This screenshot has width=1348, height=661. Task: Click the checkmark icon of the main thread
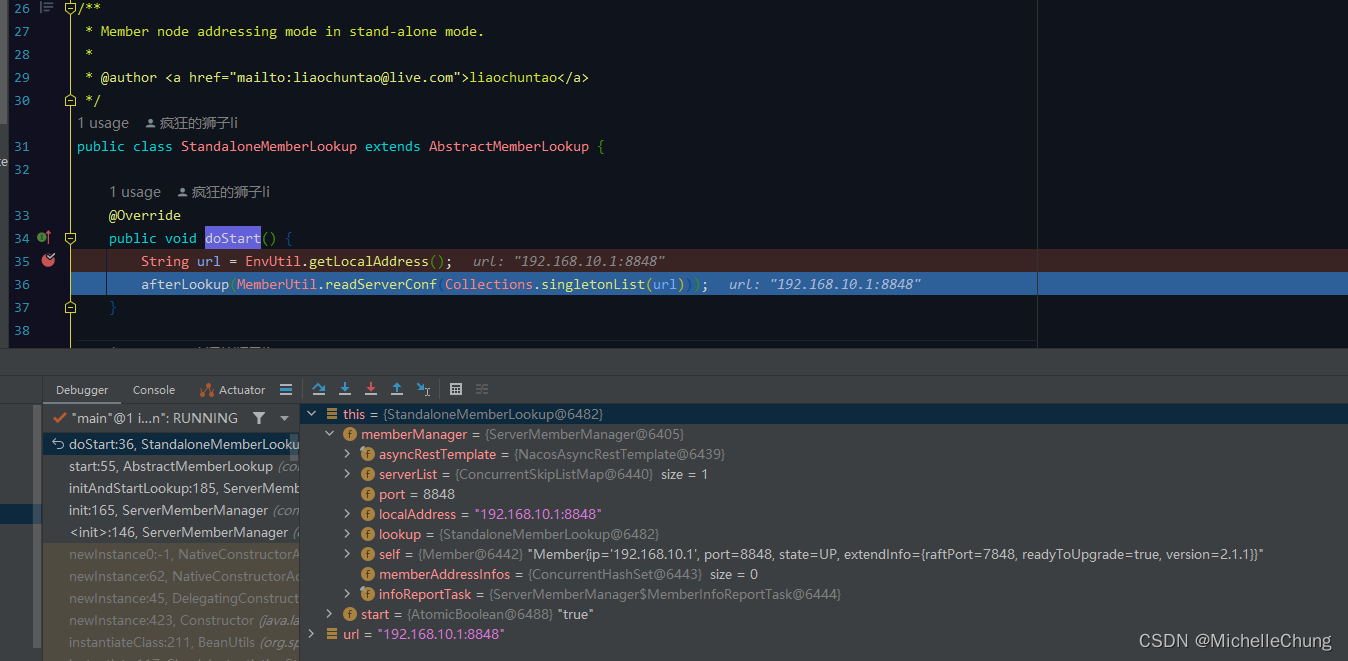[61, 418]
